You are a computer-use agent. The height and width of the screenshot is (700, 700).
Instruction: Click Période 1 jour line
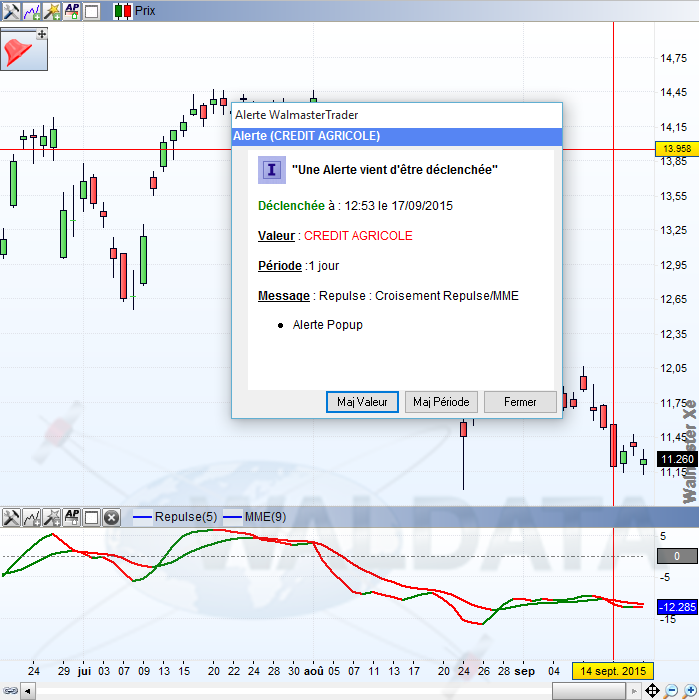[299, 266]
